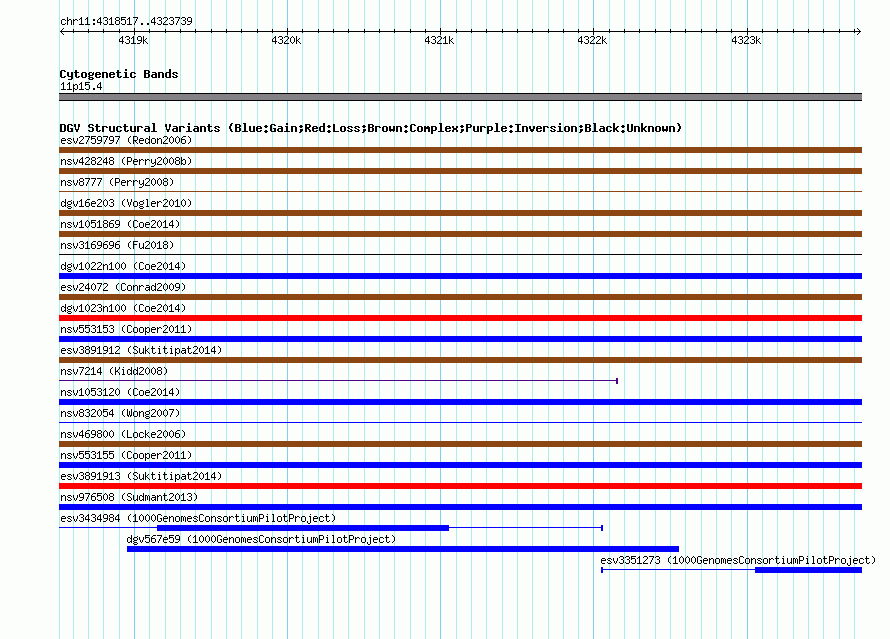This screenshot has height=639, width=890.
Task: Select the 11p15.4 cytogenetic band bar
Action: (x=460, y=97)
